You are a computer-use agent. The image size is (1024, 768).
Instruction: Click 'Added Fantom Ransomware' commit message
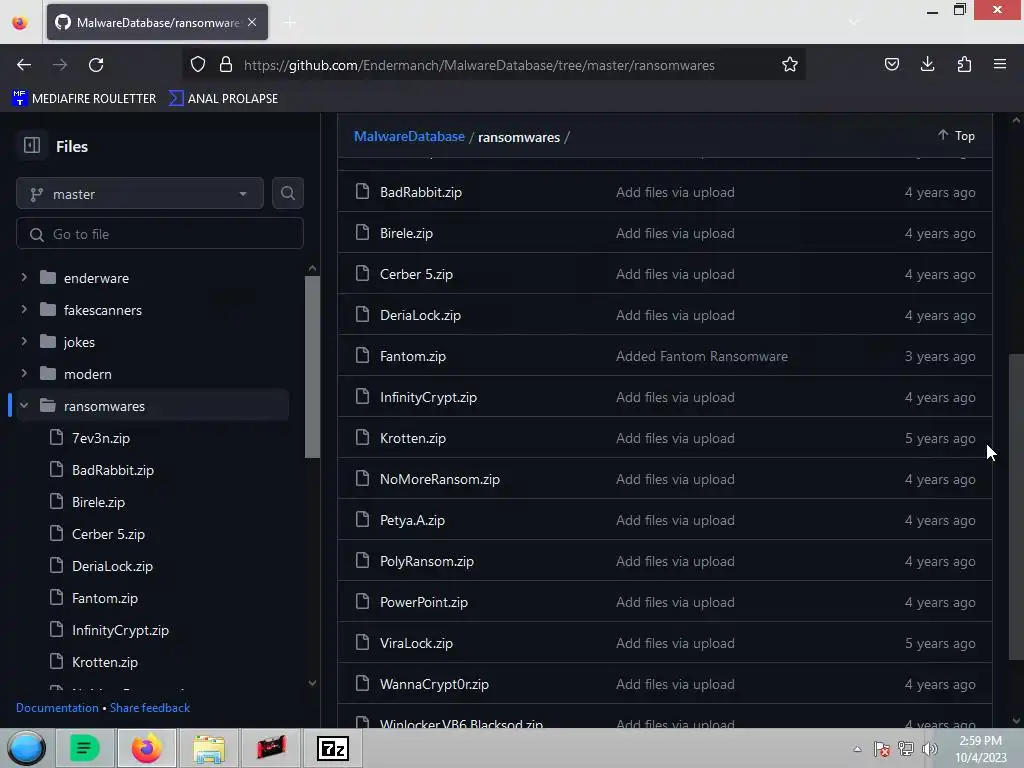[701, 357]
